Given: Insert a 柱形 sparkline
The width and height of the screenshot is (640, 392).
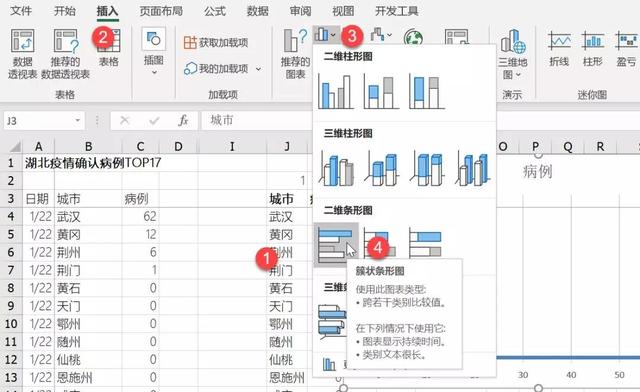Looking at the screenshot, I should [593, 49].
